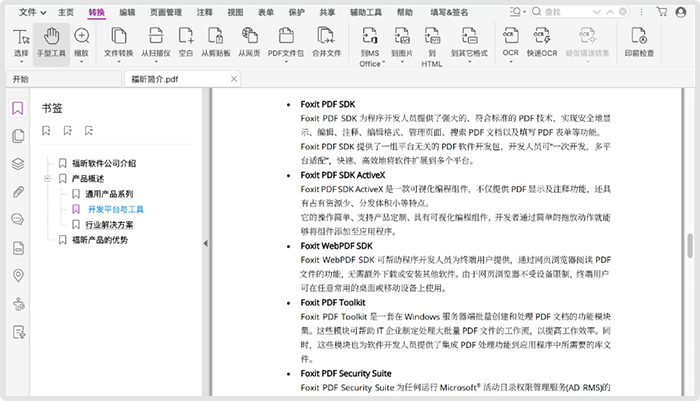Switch to the 保护 ribbon tab

pos(296,13)
